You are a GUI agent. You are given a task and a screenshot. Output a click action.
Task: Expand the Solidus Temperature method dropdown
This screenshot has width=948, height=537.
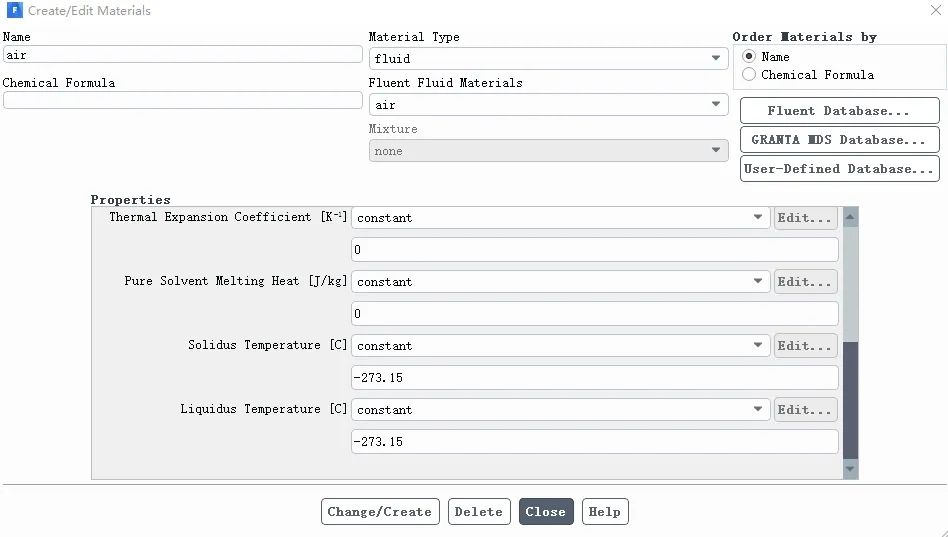click(560, 346)
